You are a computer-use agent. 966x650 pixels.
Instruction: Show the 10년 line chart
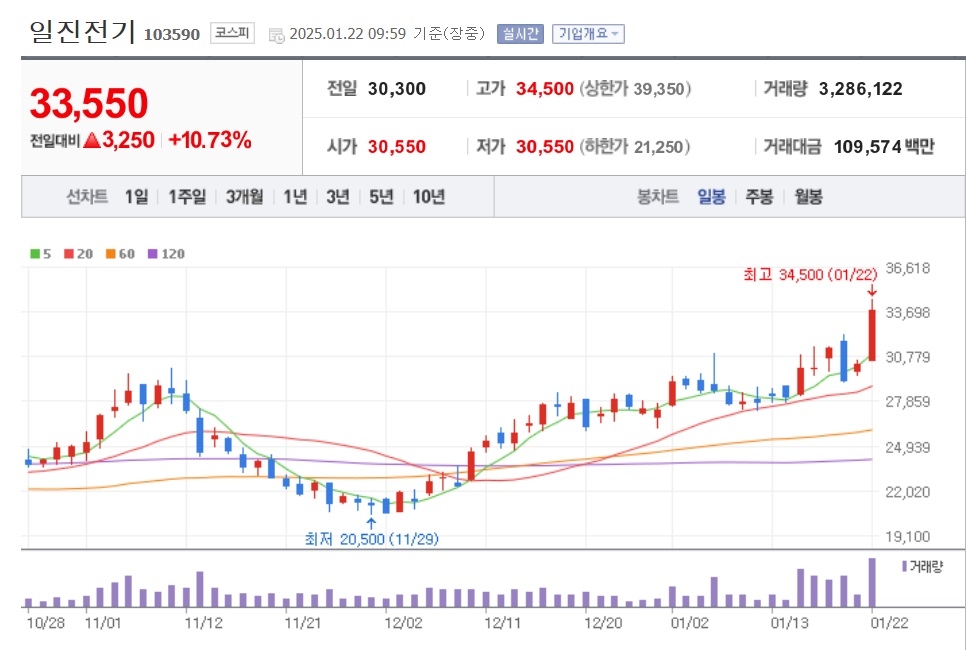coord(429,197)
